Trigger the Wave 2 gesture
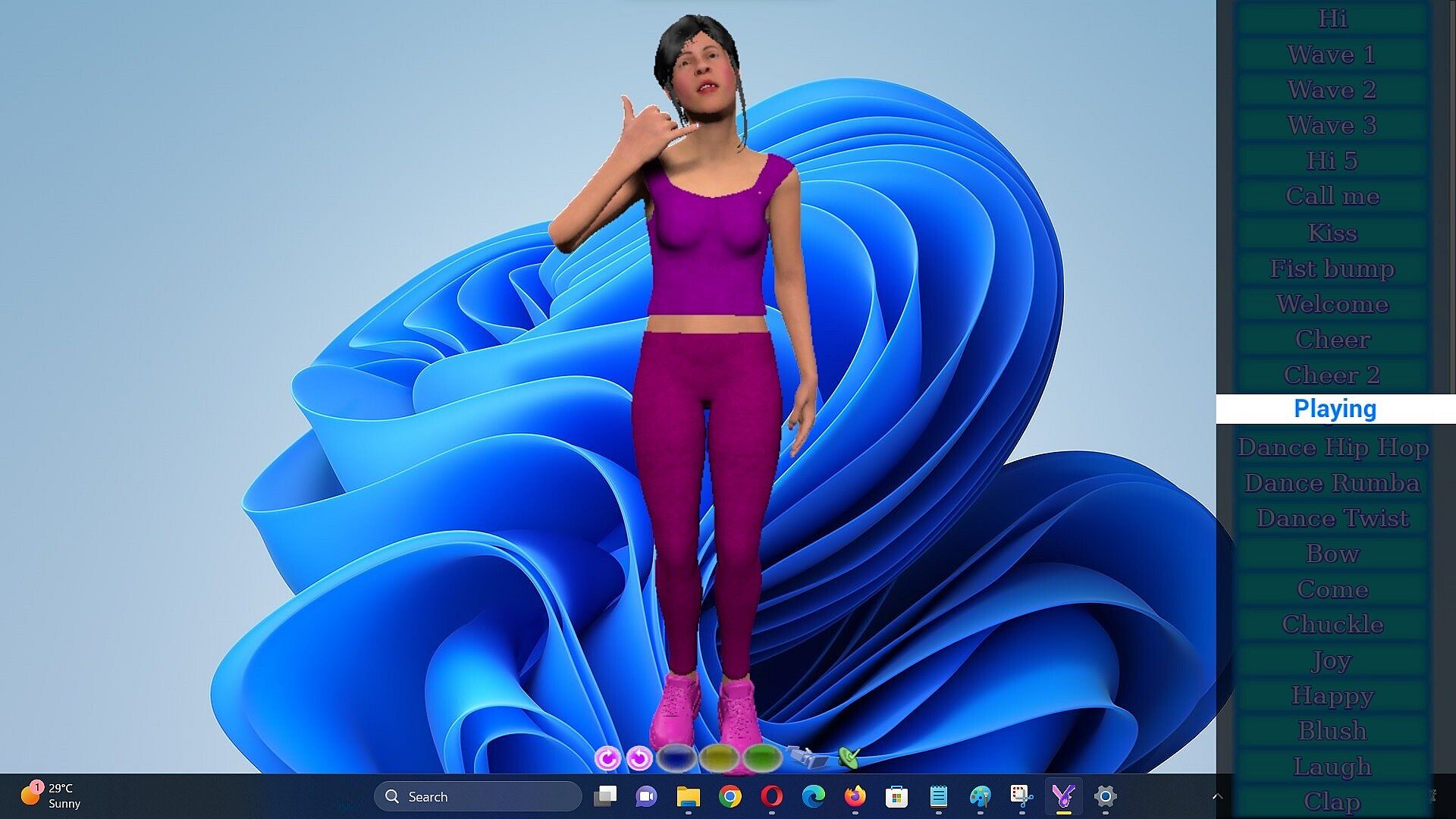This screenshot has height=819, width=1456. coord(1332,90)
